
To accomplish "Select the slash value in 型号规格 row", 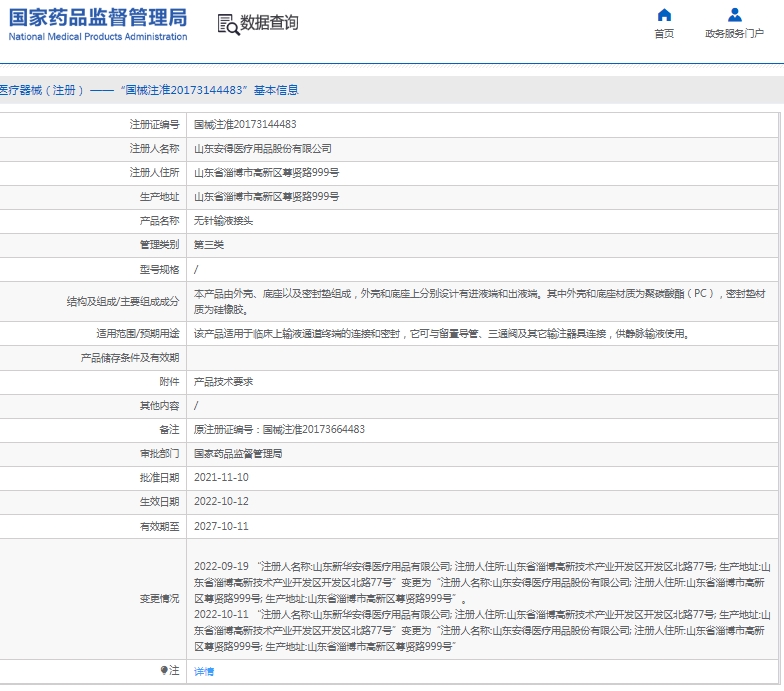I will point(196,270).
